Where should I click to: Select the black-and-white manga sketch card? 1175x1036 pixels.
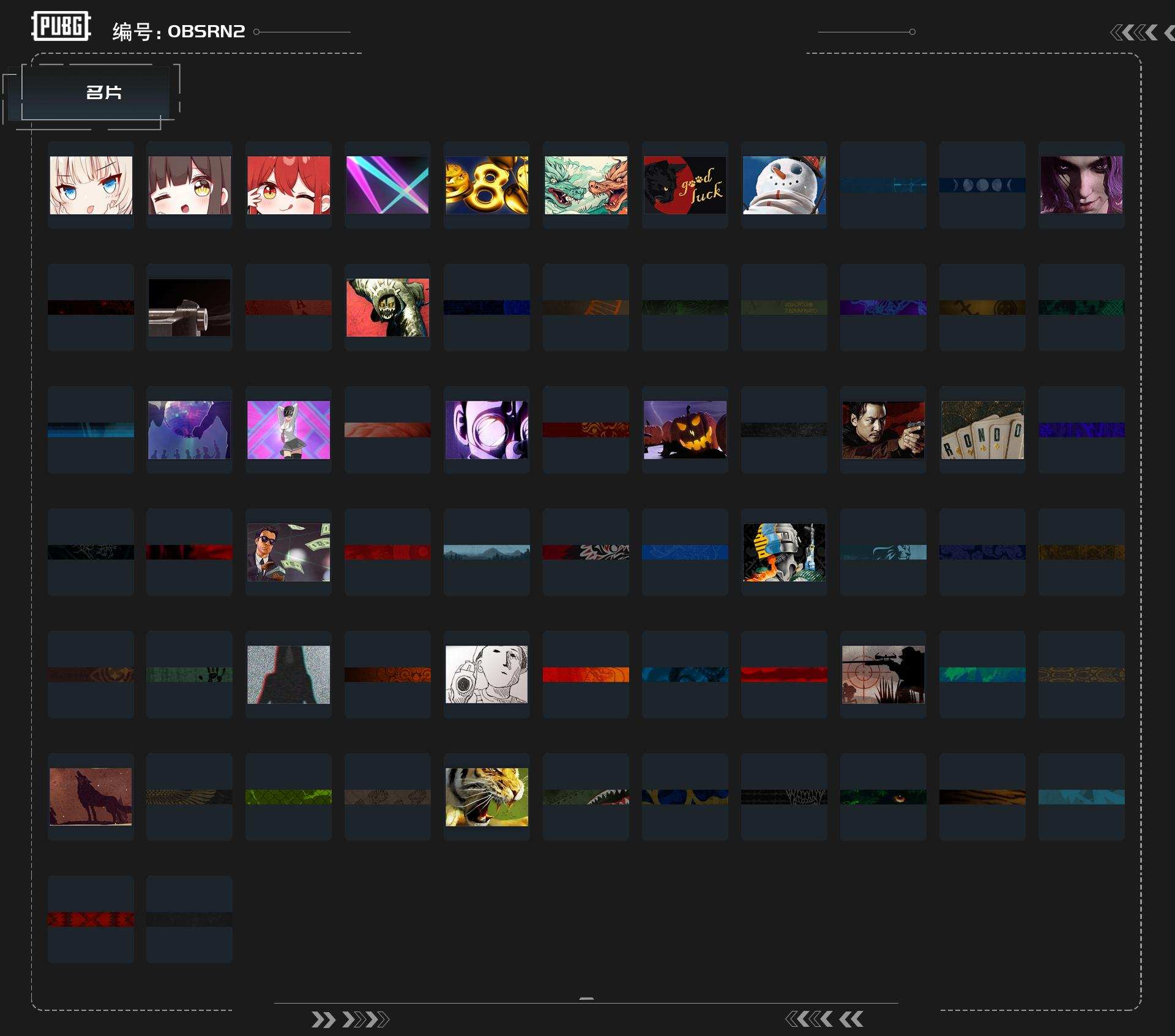coord(487,674)
